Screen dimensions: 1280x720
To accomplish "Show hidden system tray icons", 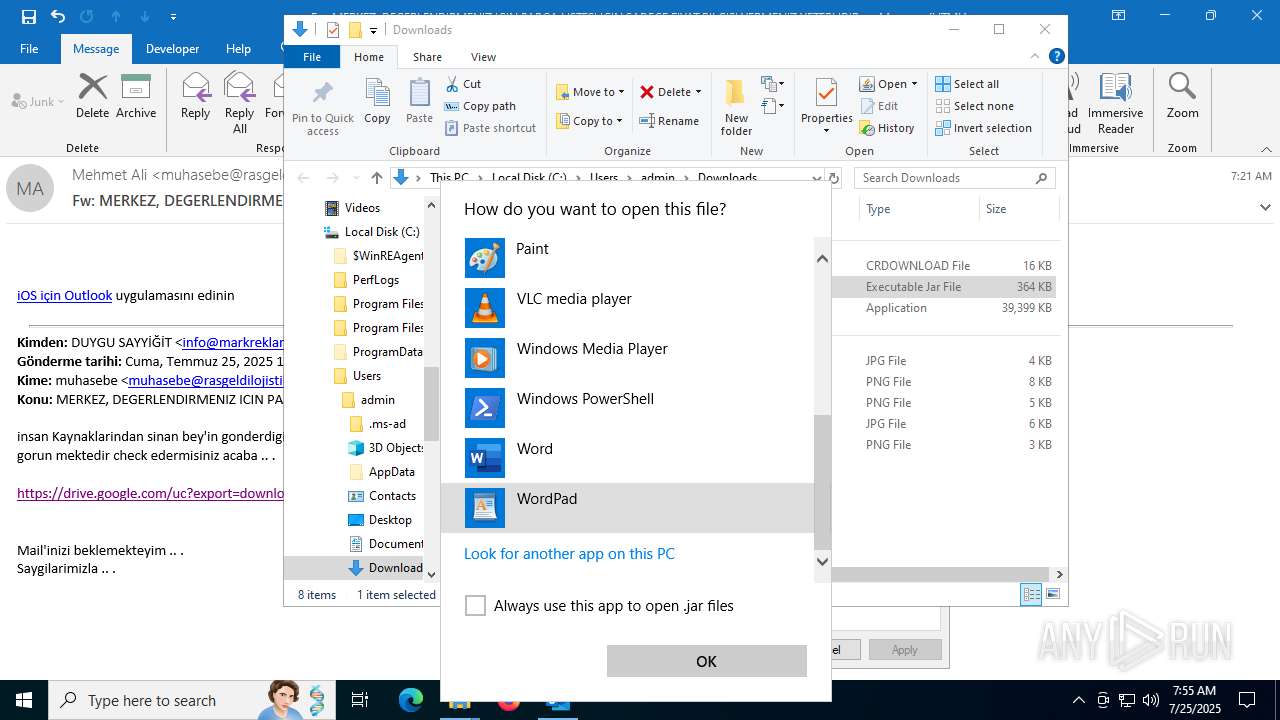I will pyautogui.click(x=1078, y=700).
